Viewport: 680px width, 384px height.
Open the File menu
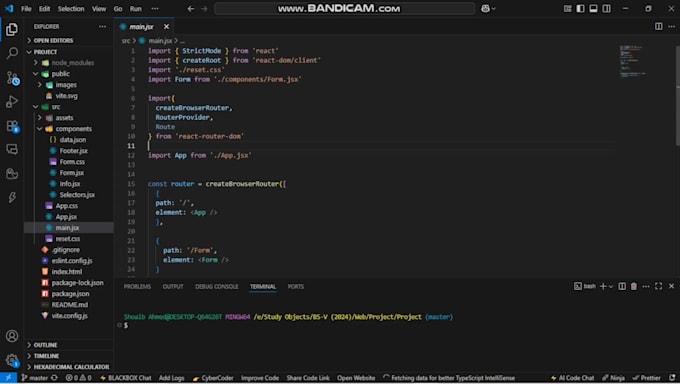click(26, 9)
